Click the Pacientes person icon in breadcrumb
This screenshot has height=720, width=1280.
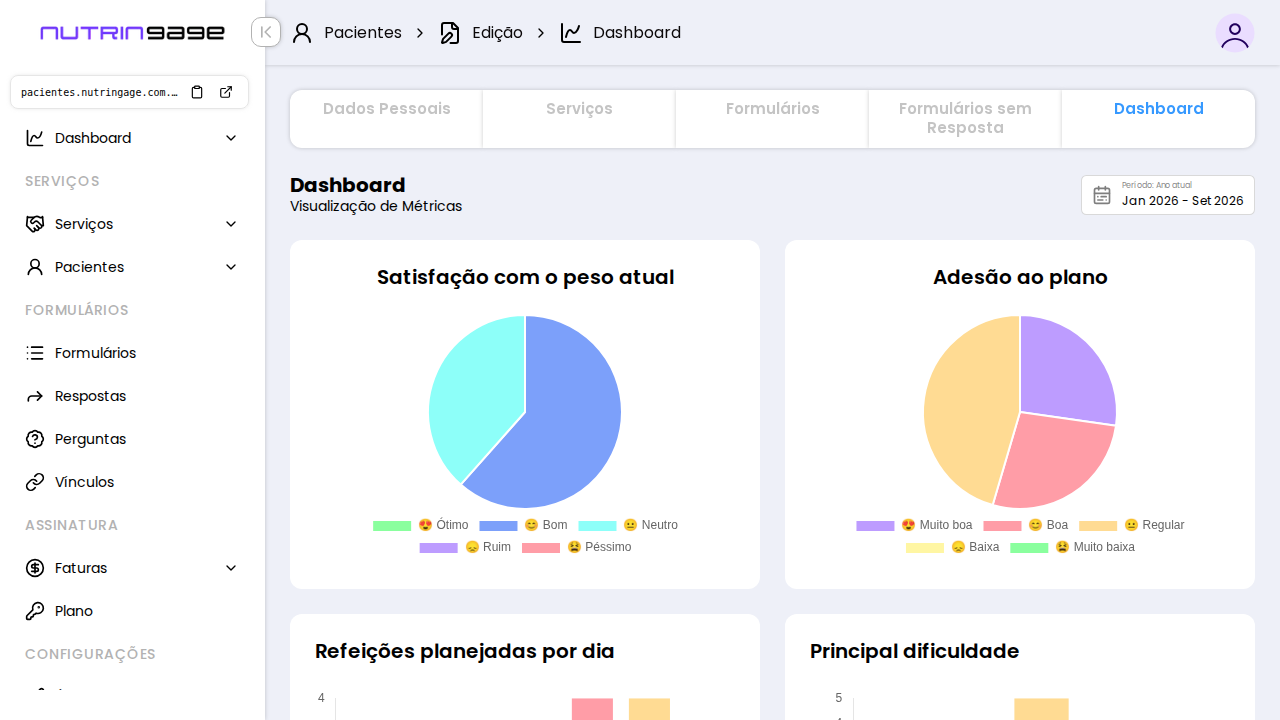coord(302,33)
